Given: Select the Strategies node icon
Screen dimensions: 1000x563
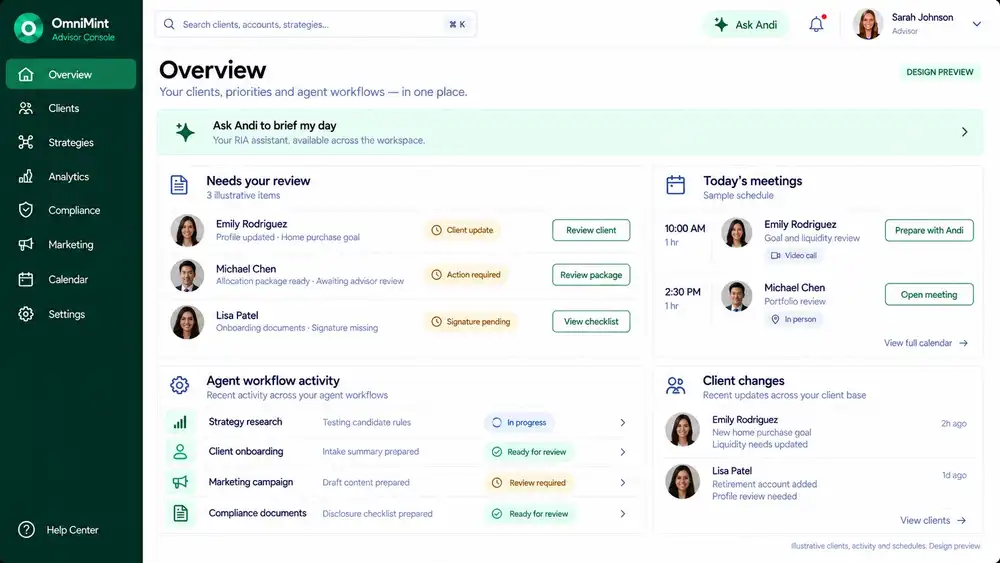Looking at the screenshot, I should click(26, 142).
